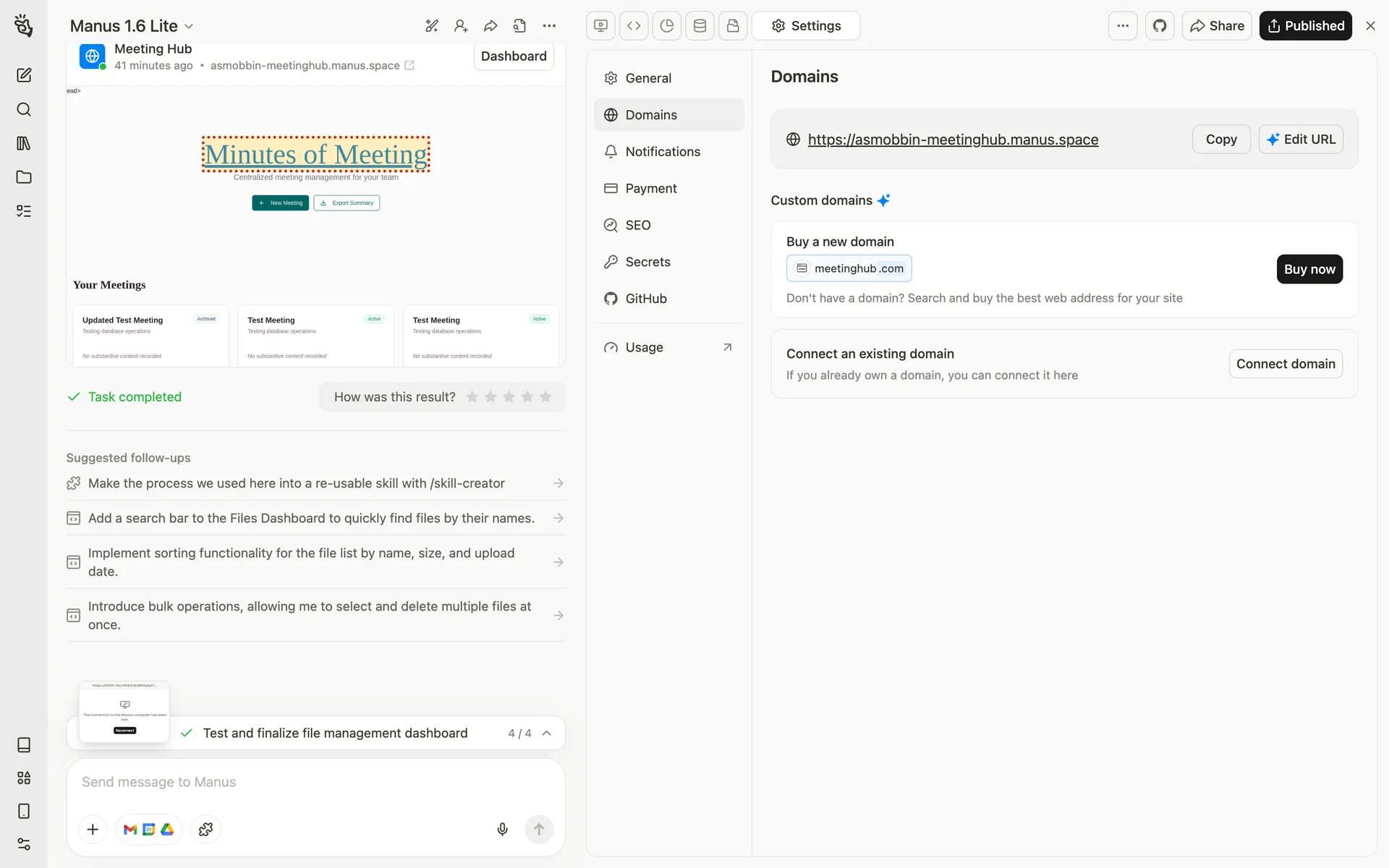The image size is (1389, 868).
Task: Rate result with the first star
Action: pos(472,397)
